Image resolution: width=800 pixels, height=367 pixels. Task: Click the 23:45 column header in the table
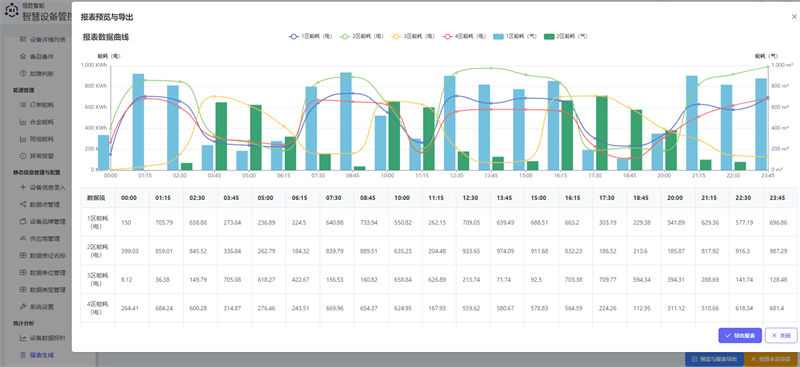coord(780,197)
